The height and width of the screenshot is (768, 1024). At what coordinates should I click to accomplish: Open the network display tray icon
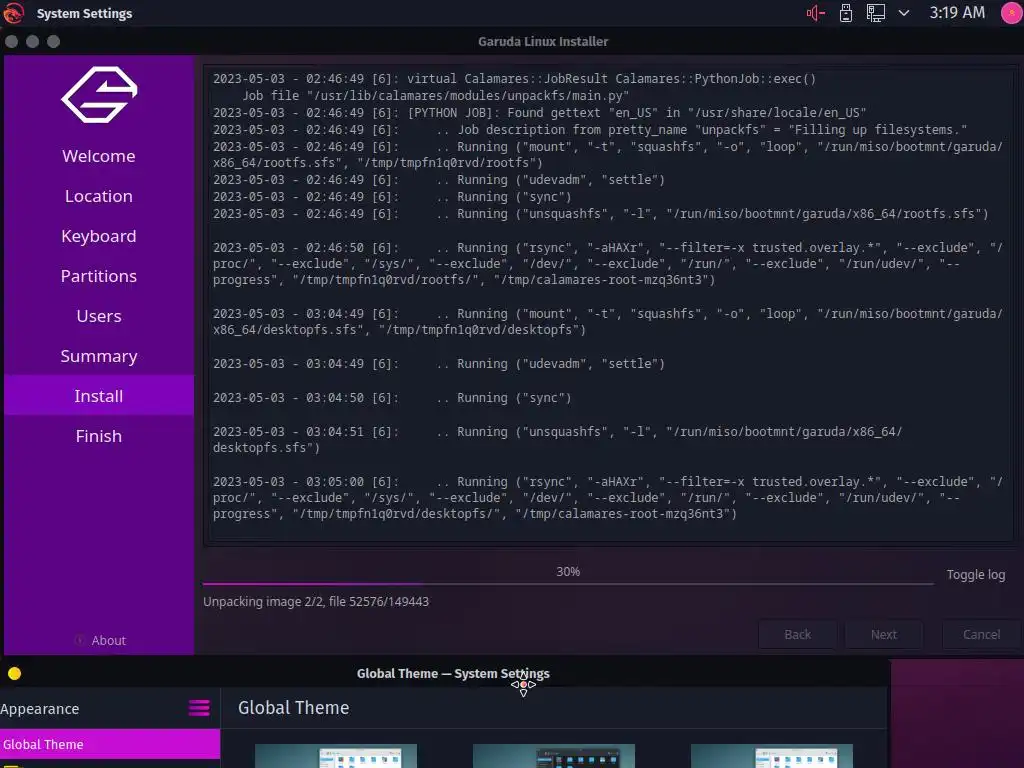tap(876, 13)
